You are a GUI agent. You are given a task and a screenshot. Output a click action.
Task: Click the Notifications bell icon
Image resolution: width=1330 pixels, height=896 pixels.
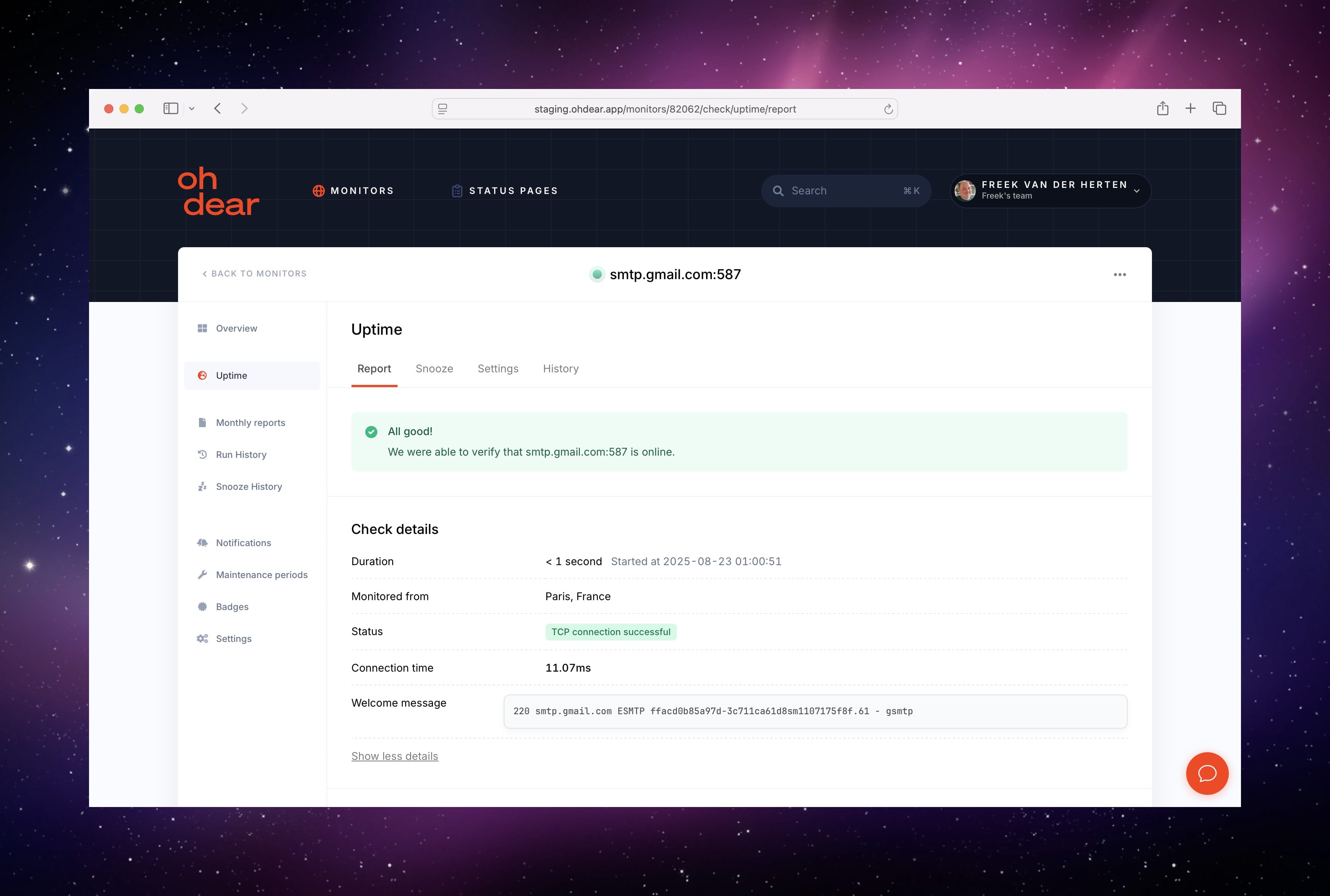coord(202,542)
